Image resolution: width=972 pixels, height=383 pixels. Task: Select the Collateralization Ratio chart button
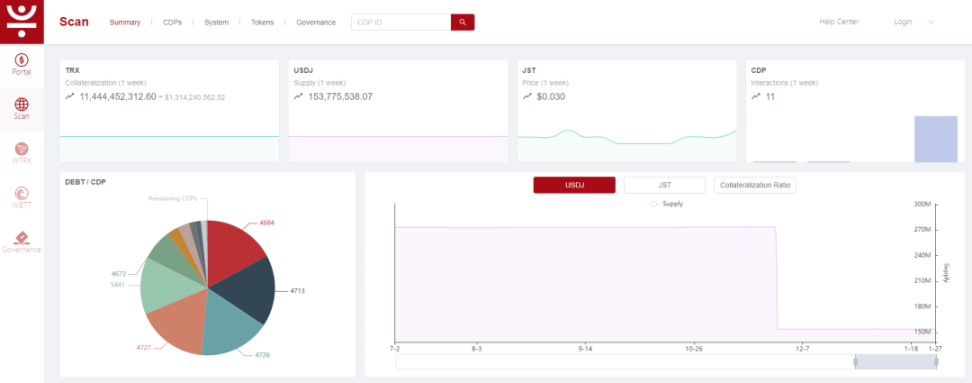pyautogui.click(x=755, y=185)
